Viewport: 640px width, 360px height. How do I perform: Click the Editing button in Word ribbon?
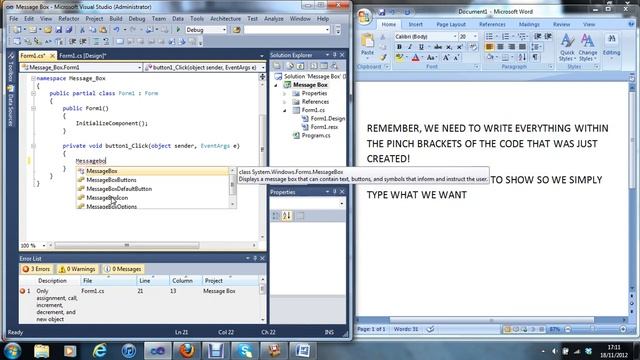point(611,47)
